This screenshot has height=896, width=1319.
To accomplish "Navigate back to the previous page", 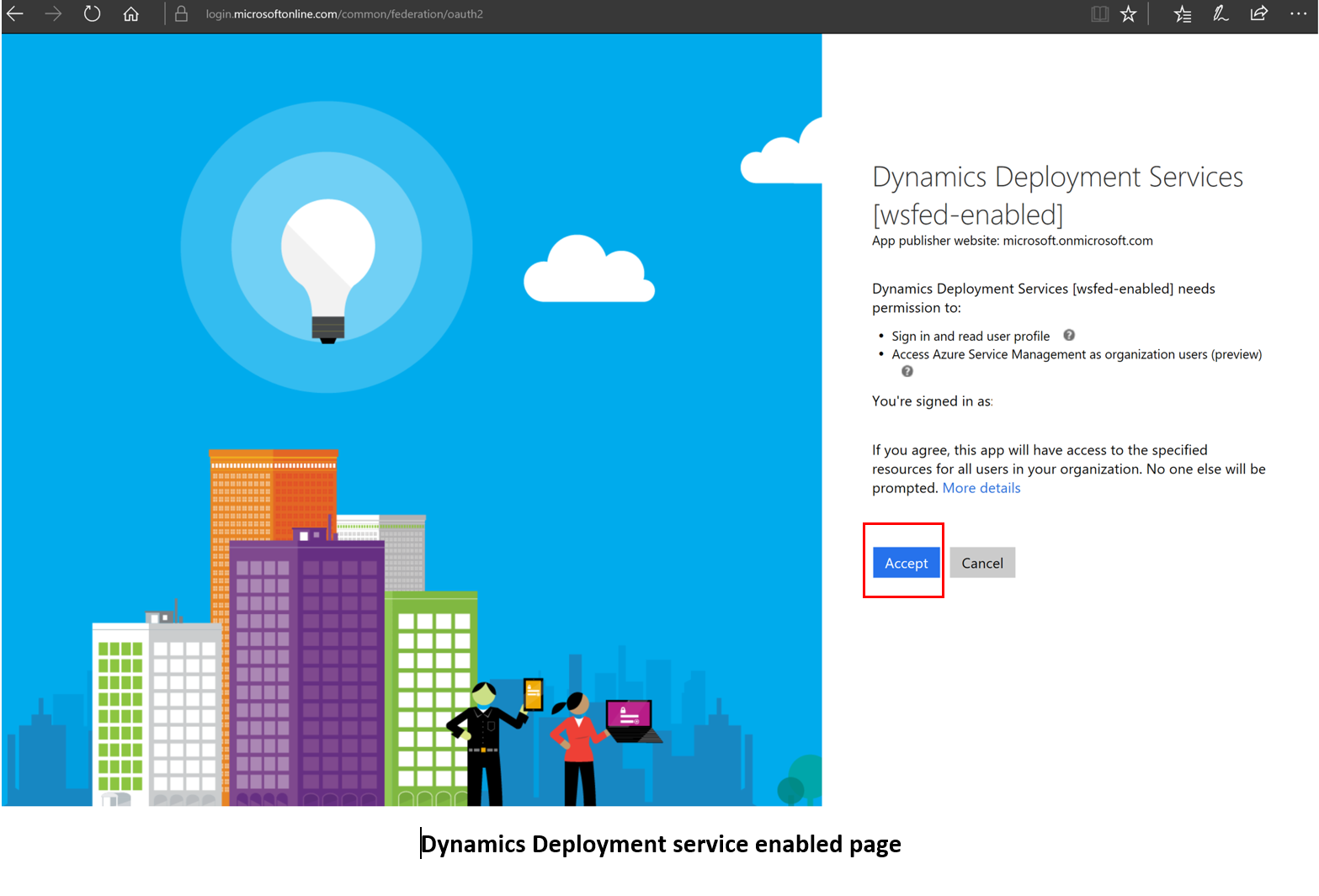I will tap(17, 13).
